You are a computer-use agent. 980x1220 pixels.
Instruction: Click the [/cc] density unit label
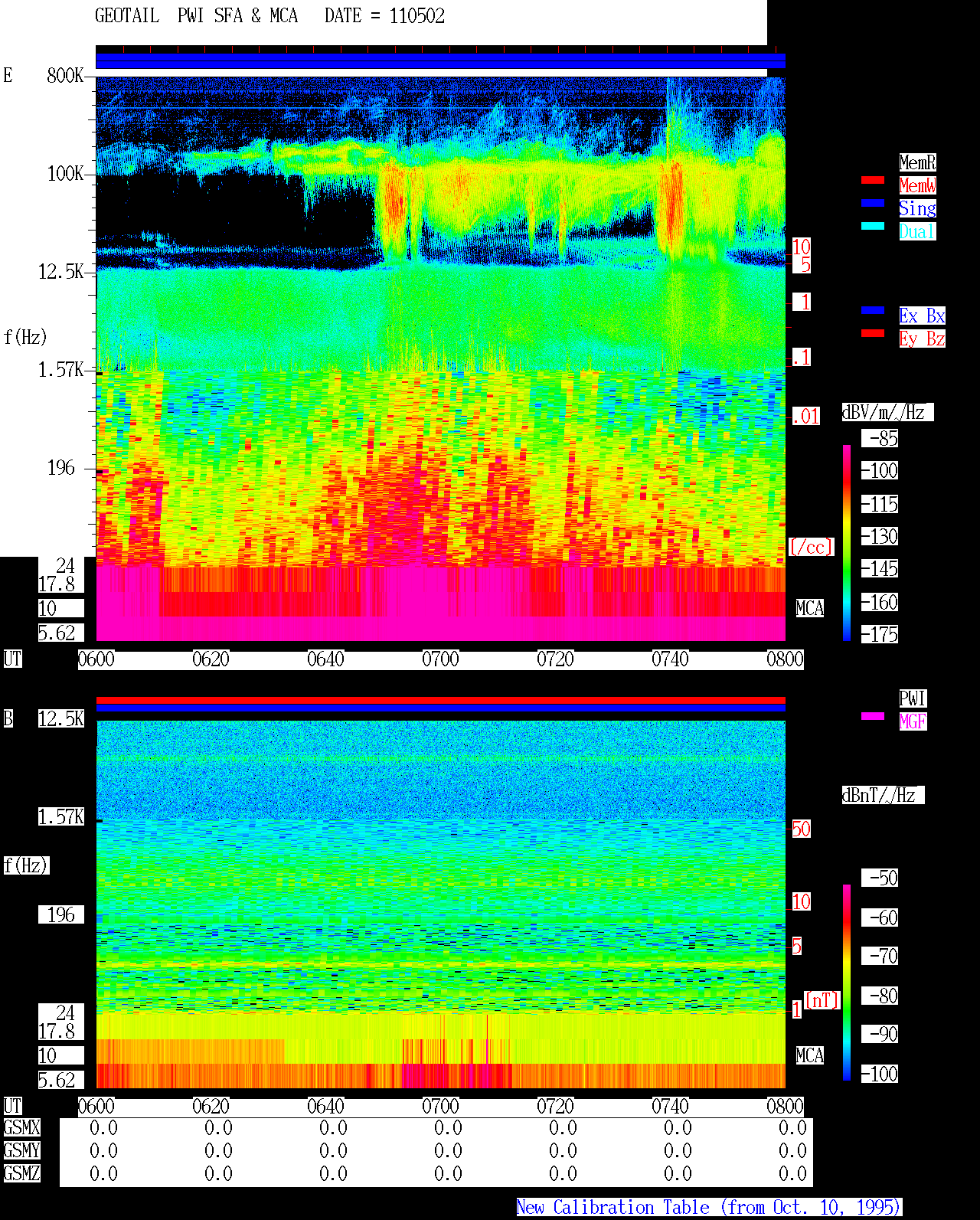pos(812,547)
